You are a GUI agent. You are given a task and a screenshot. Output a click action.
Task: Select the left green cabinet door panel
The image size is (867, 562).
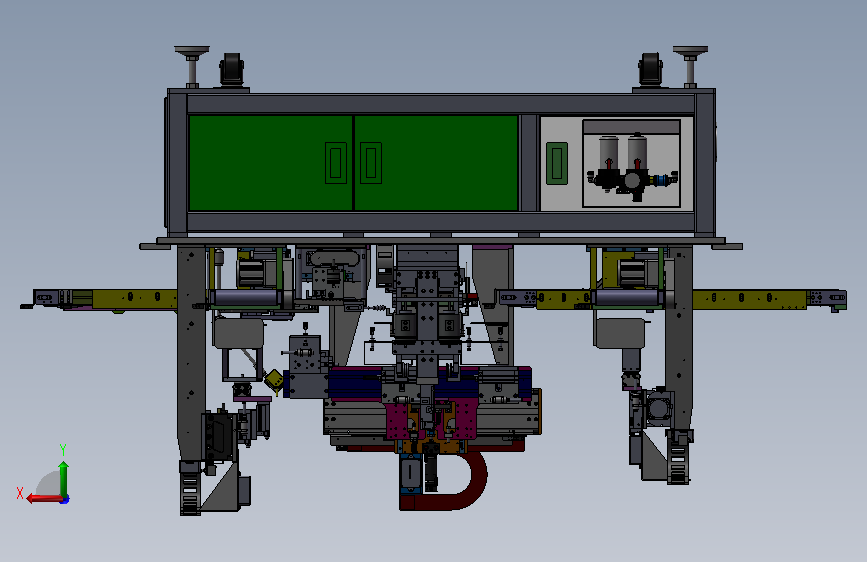click(271, 163)
